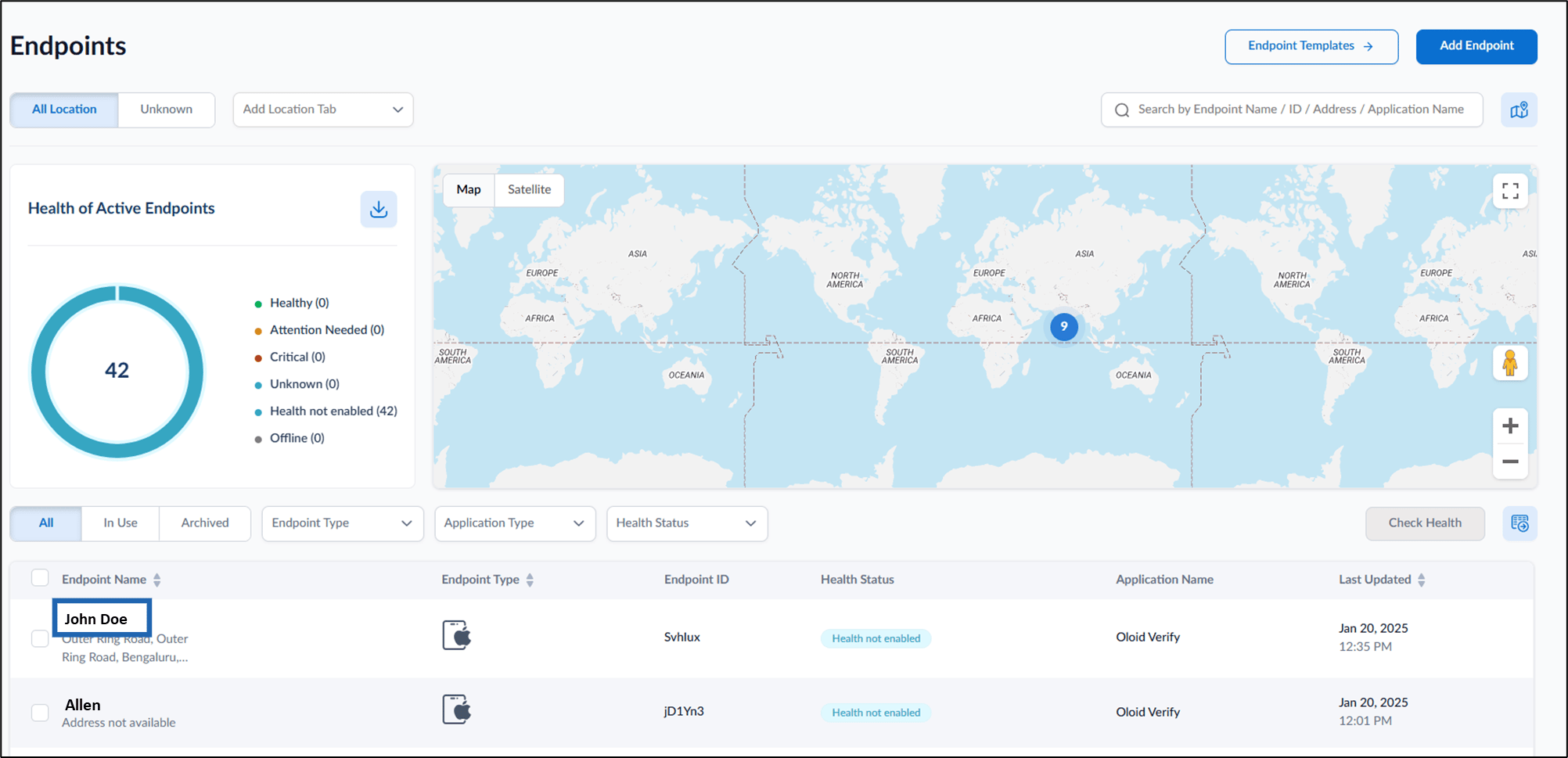Show the In Use endpoints tab
This screenshot has height=758, width=1568.
120,523
